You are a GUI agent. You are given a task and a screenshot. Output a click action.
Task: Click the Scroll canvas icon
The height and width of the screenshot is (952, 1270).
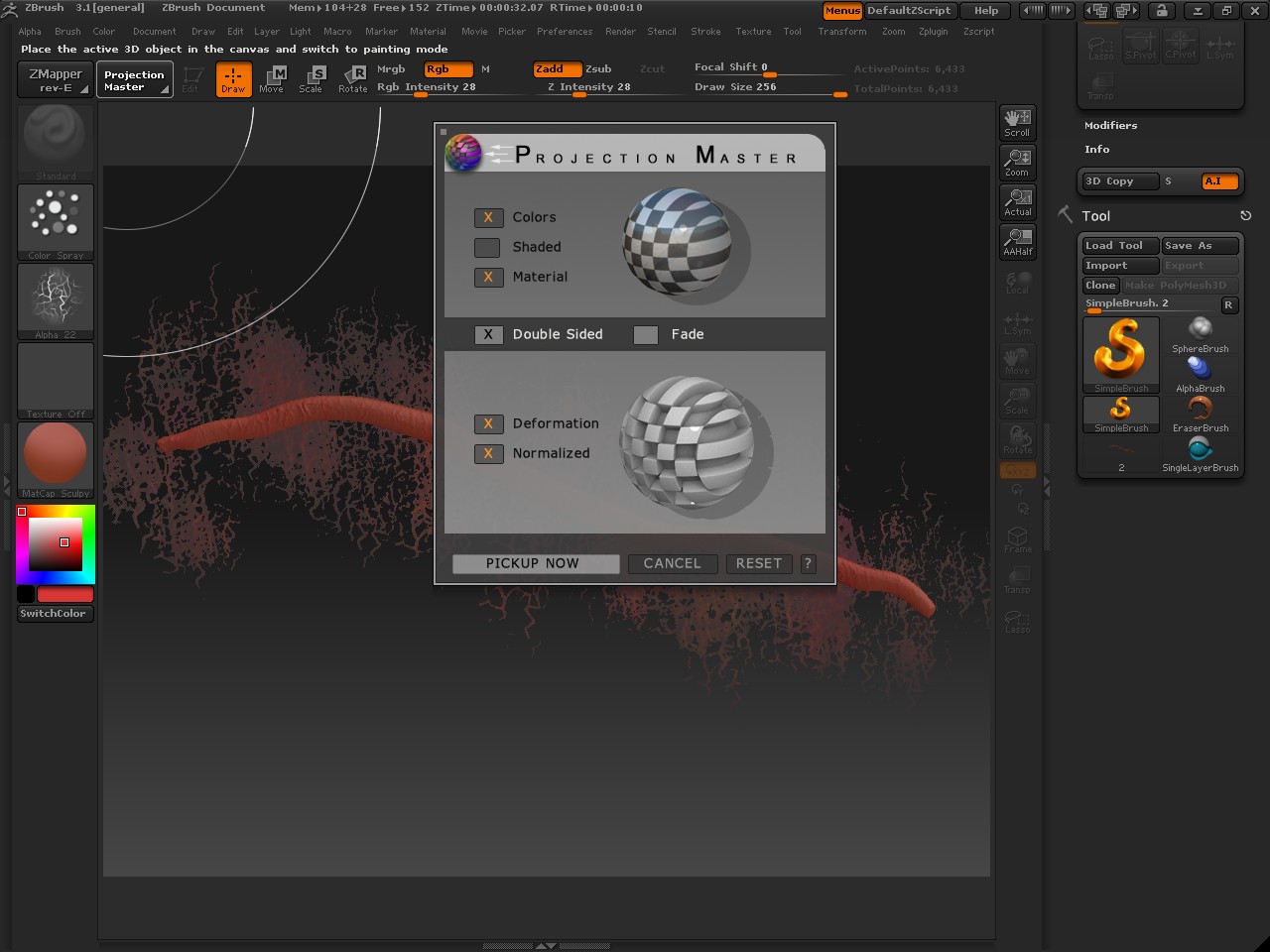click(x=1017, y=123)
